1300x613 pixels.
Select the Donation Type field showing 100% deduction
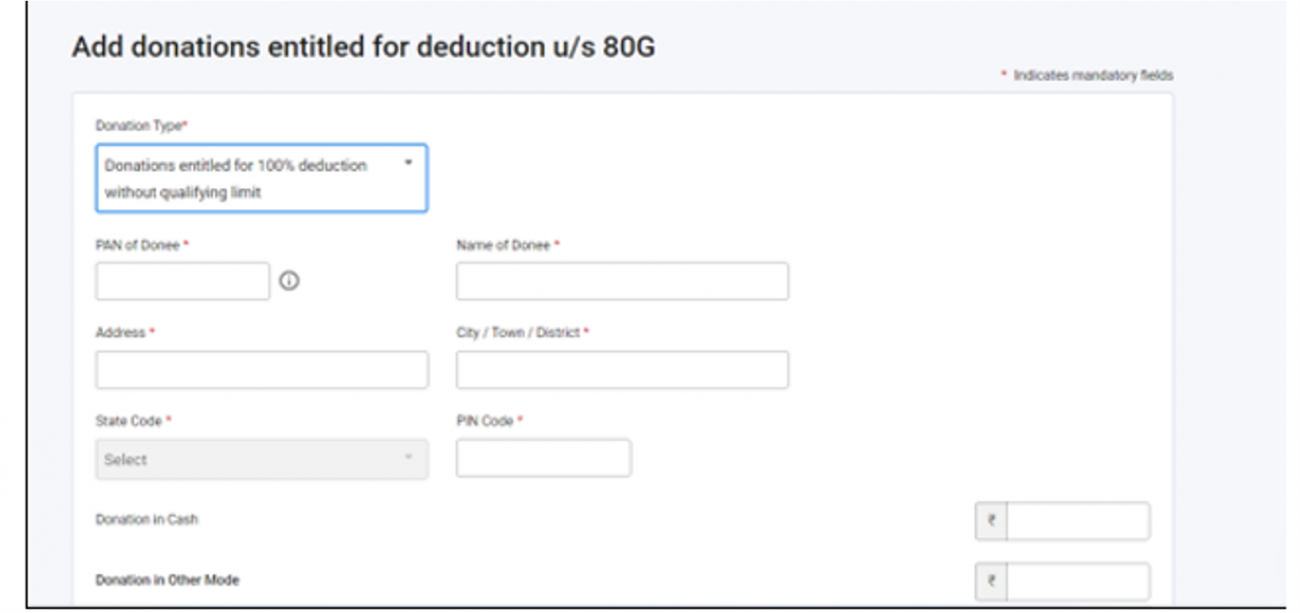[x=262, y=178]
